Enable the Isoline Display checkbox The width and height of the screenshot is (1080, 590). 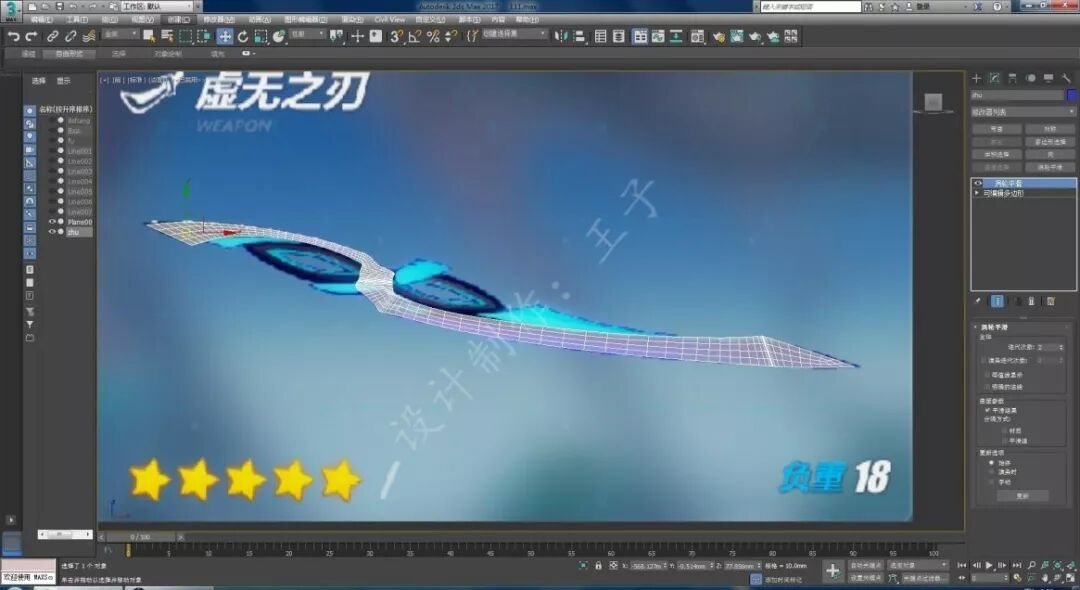click(x=987, y=375)
